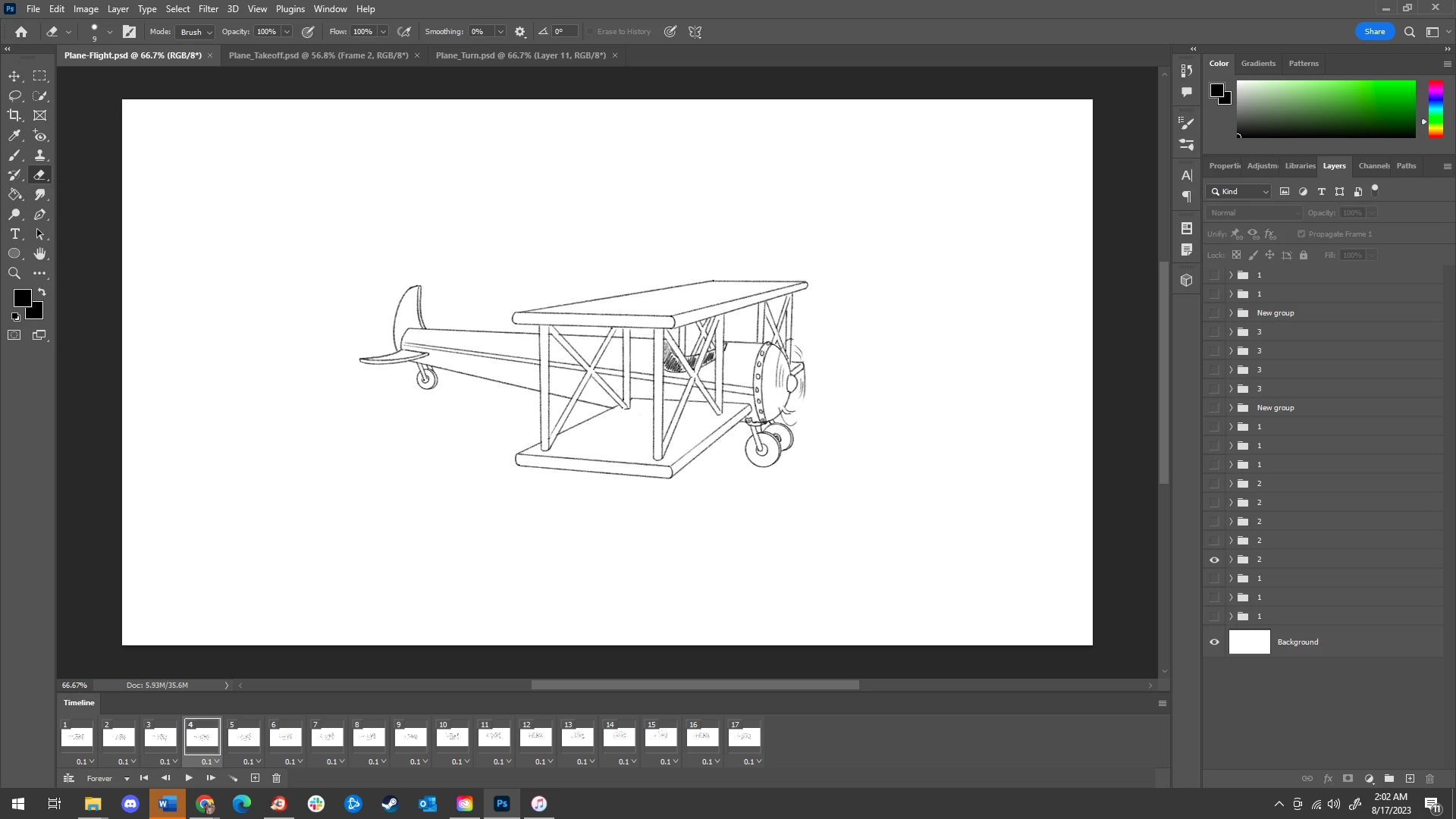This screenshot has height=819, width=1456.
Task: Select the Lasso tool
Action: (14, 96)
